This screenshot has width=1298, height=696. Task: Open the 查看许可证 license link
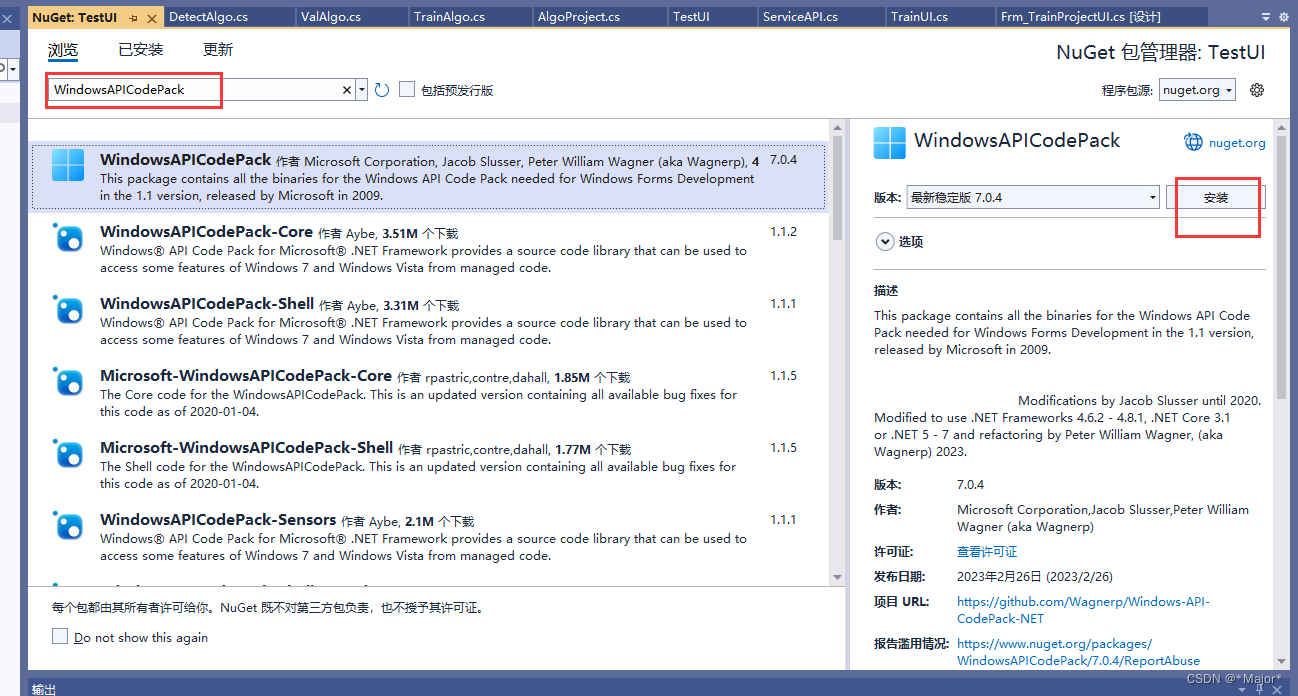(986, 551)
